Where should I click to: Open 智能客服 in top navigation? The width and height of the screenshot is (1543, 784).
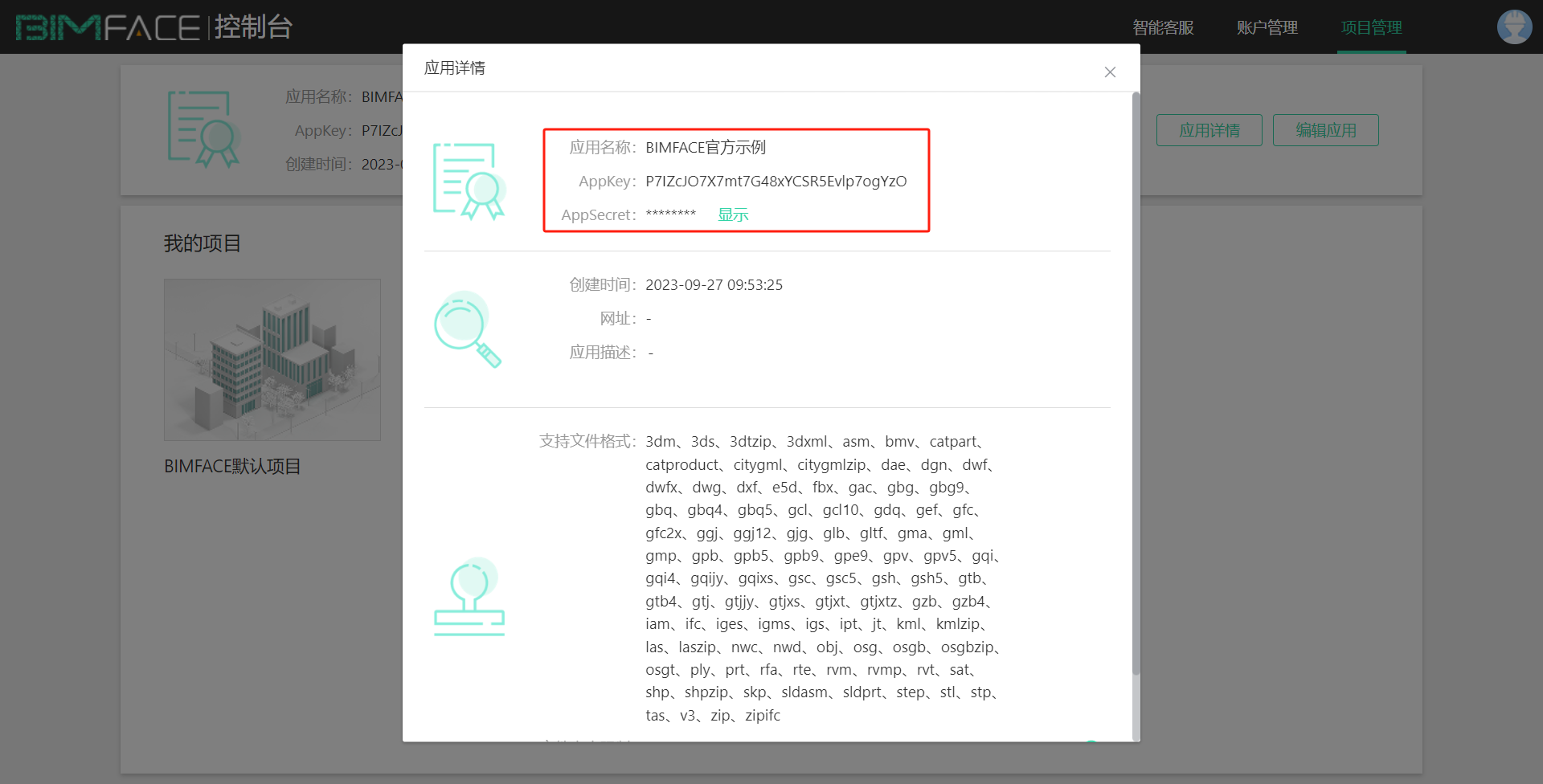tap(1163, 28)
